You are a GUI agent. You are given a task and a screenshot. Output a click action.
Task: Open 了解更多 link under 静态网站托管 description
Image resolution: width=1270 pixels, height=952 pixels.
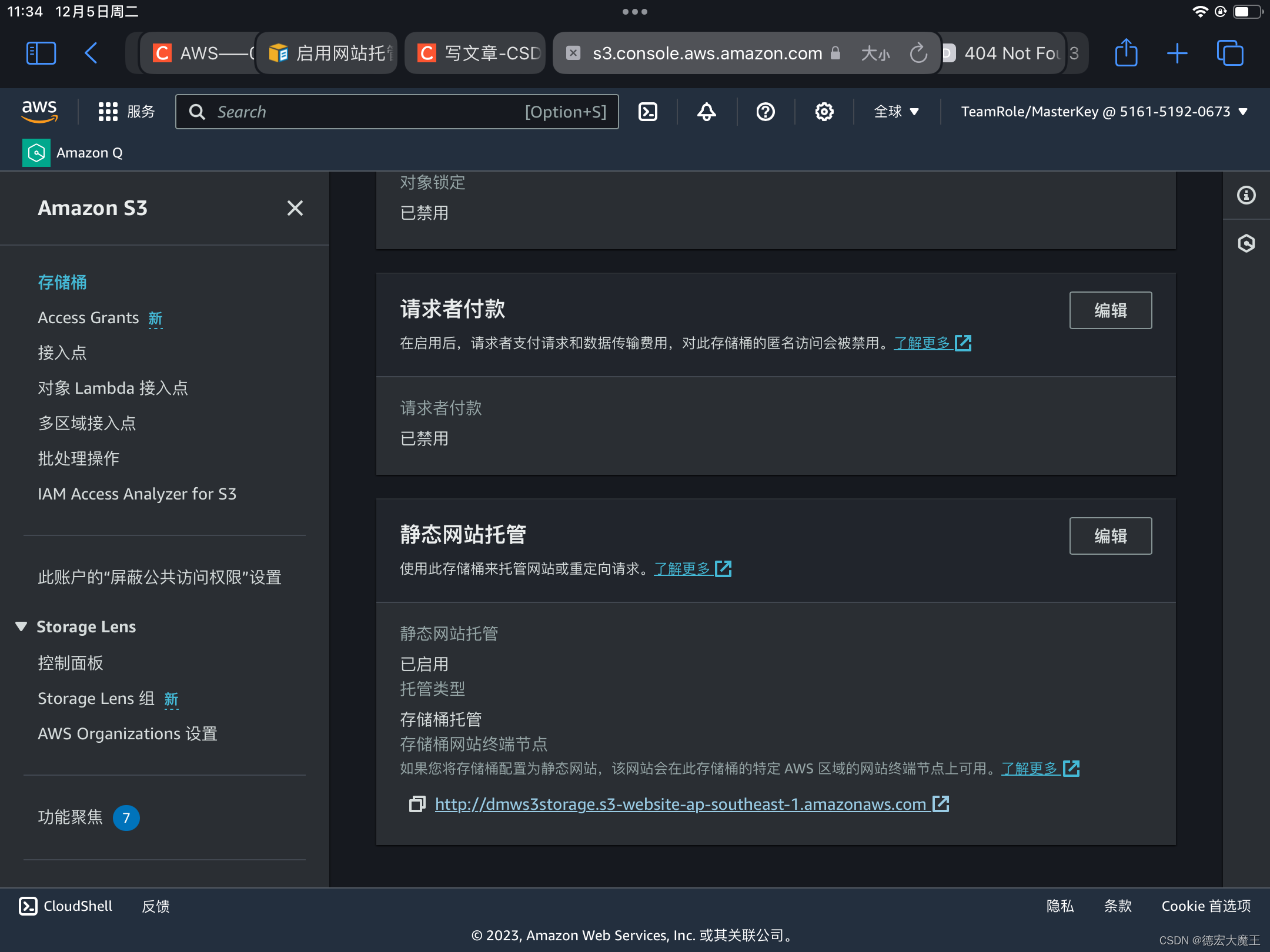click(x=693, y=568)
